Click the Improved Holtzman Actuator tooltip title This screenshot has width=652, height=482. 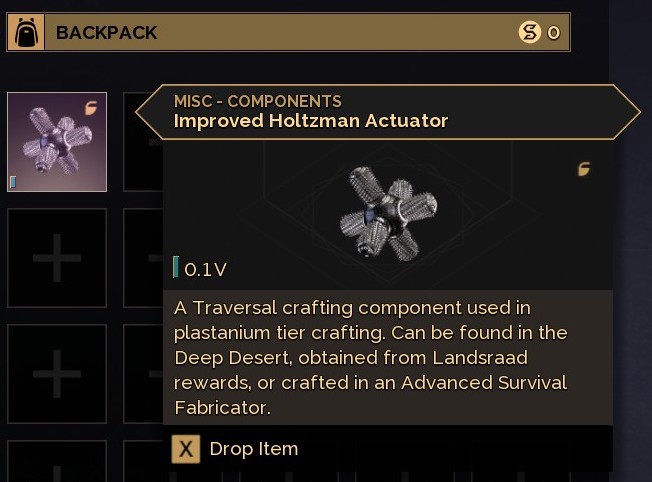tap(310, 121)
